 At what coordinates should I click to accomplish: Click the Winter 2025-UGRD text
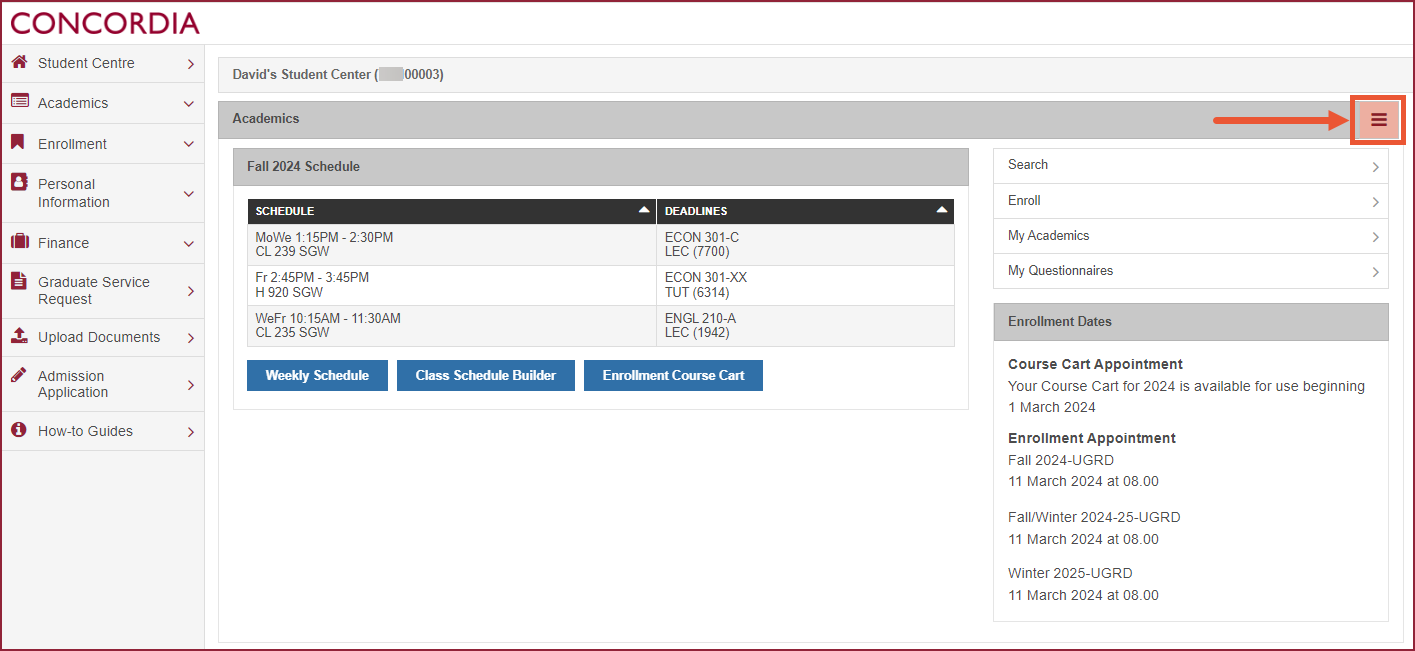1070,573
